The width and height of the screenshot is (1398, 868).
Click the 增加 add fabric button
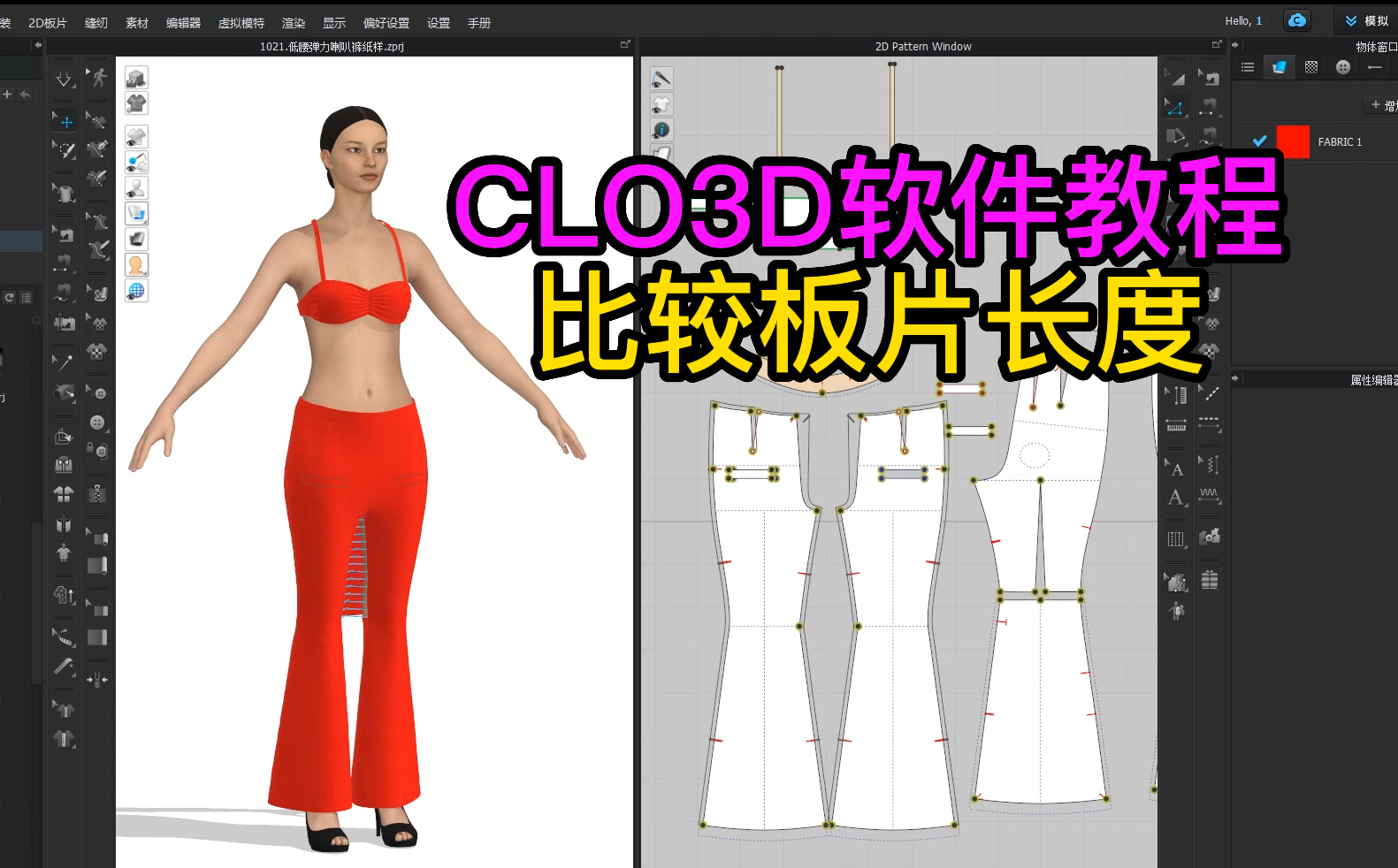click(1382, 105)
